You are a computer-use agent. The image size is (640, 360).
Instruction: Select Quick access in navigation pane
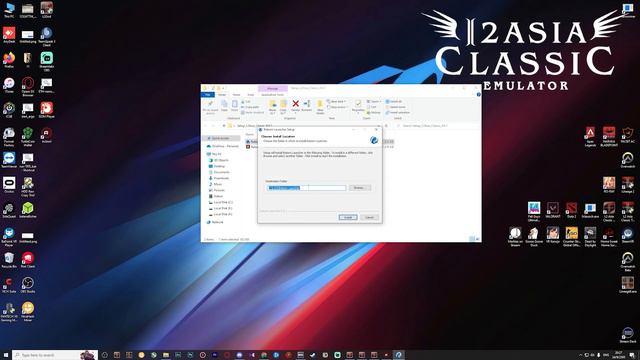point(220,138)
